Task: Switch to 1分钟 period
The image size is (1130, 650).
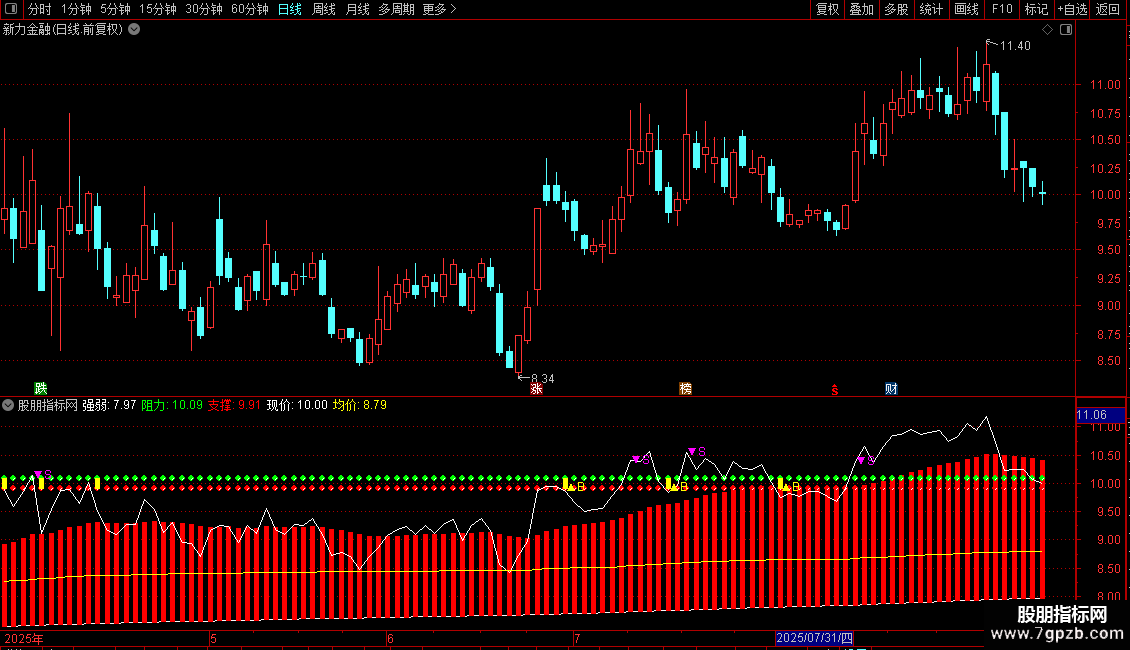Action: [x=76, y=9]
